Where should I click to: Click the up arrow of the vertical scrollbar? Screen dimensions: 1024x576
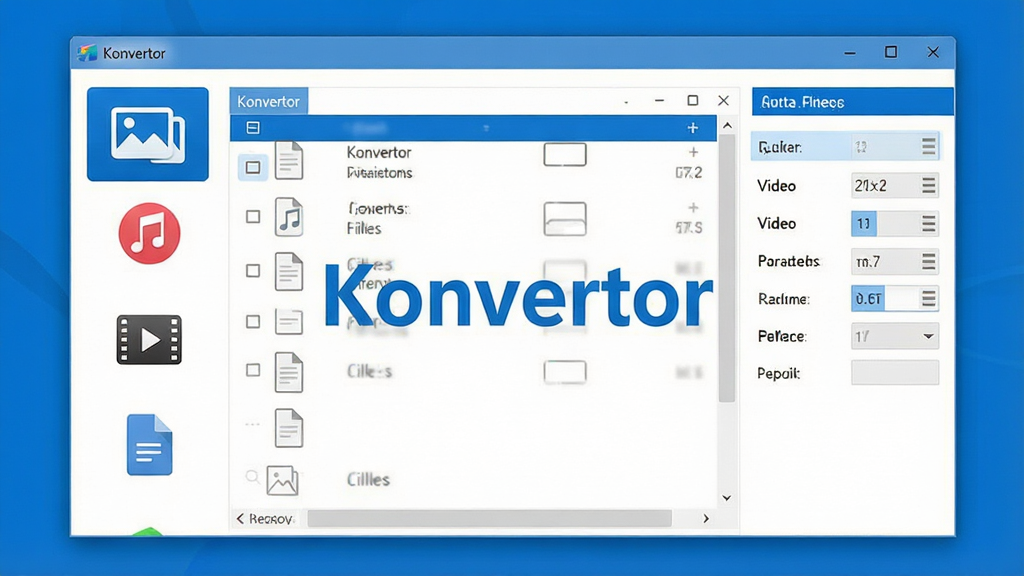point(727,125)
